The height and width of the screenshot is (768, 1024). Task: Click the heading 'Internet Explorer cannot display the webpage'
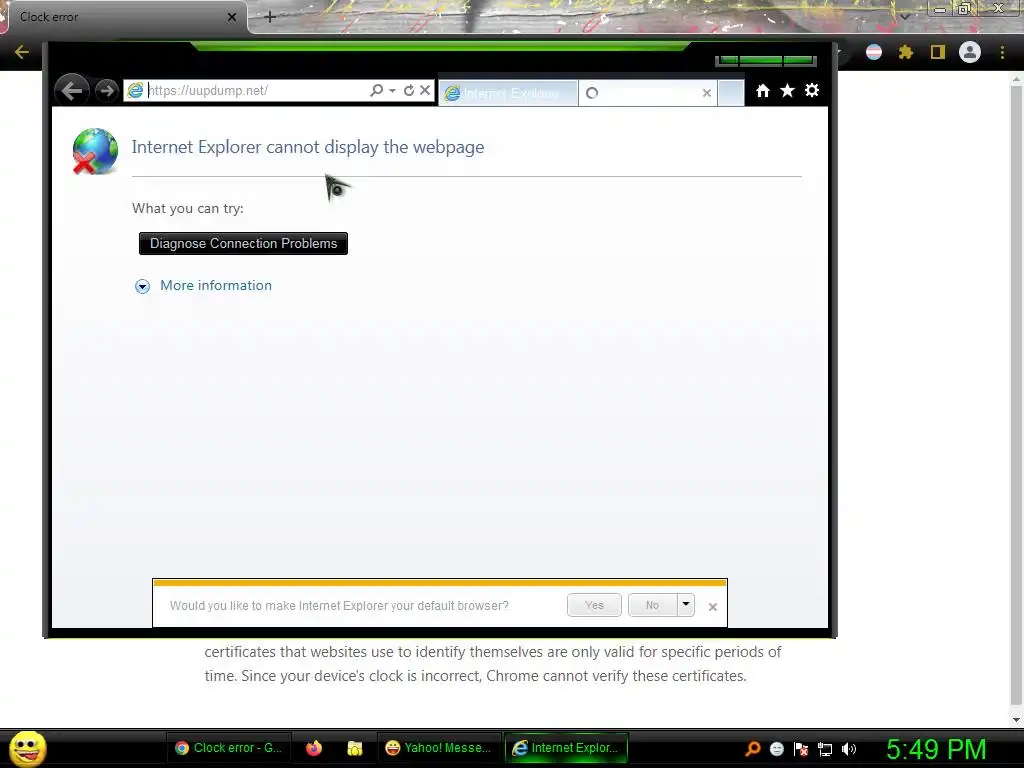(308, 147)
